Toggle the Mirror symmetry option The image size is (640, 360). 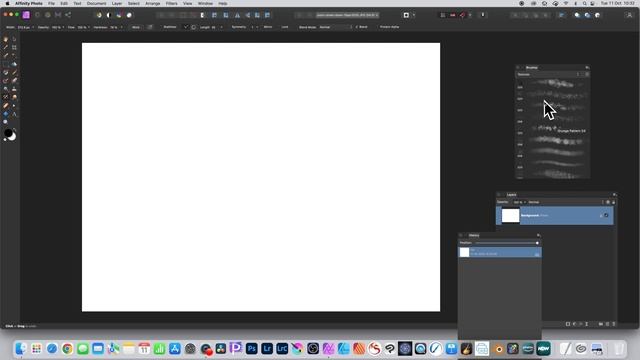[268, 27]
